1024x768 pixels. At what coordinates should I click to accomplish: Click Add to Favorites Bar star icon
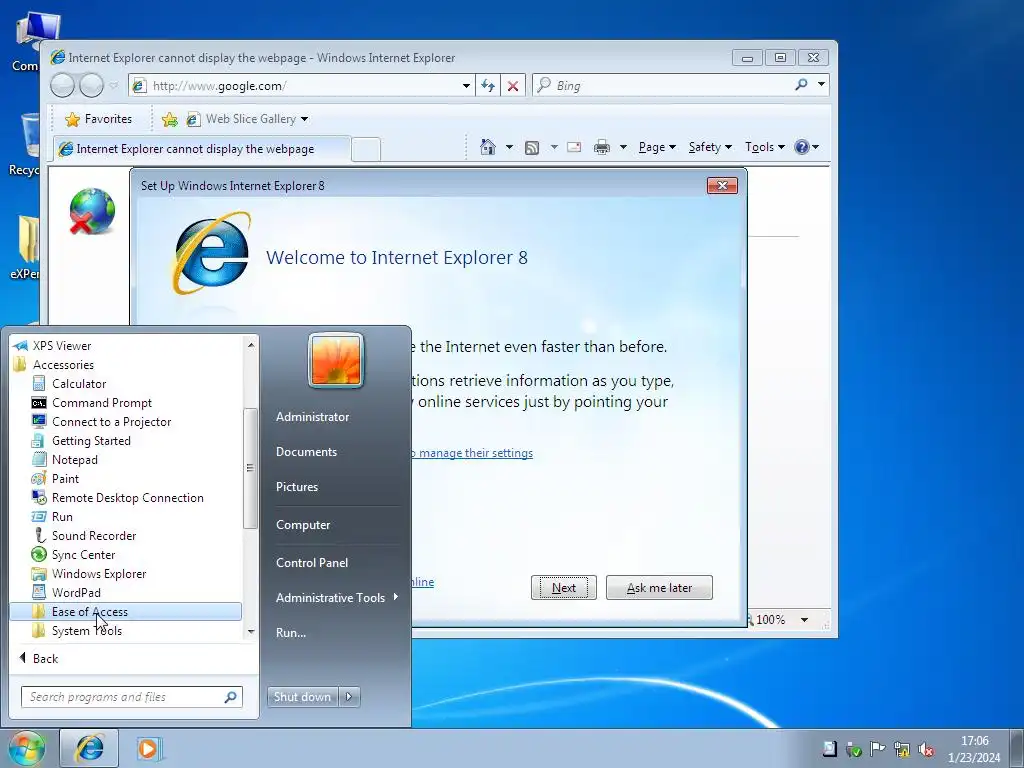pos(170,119)
